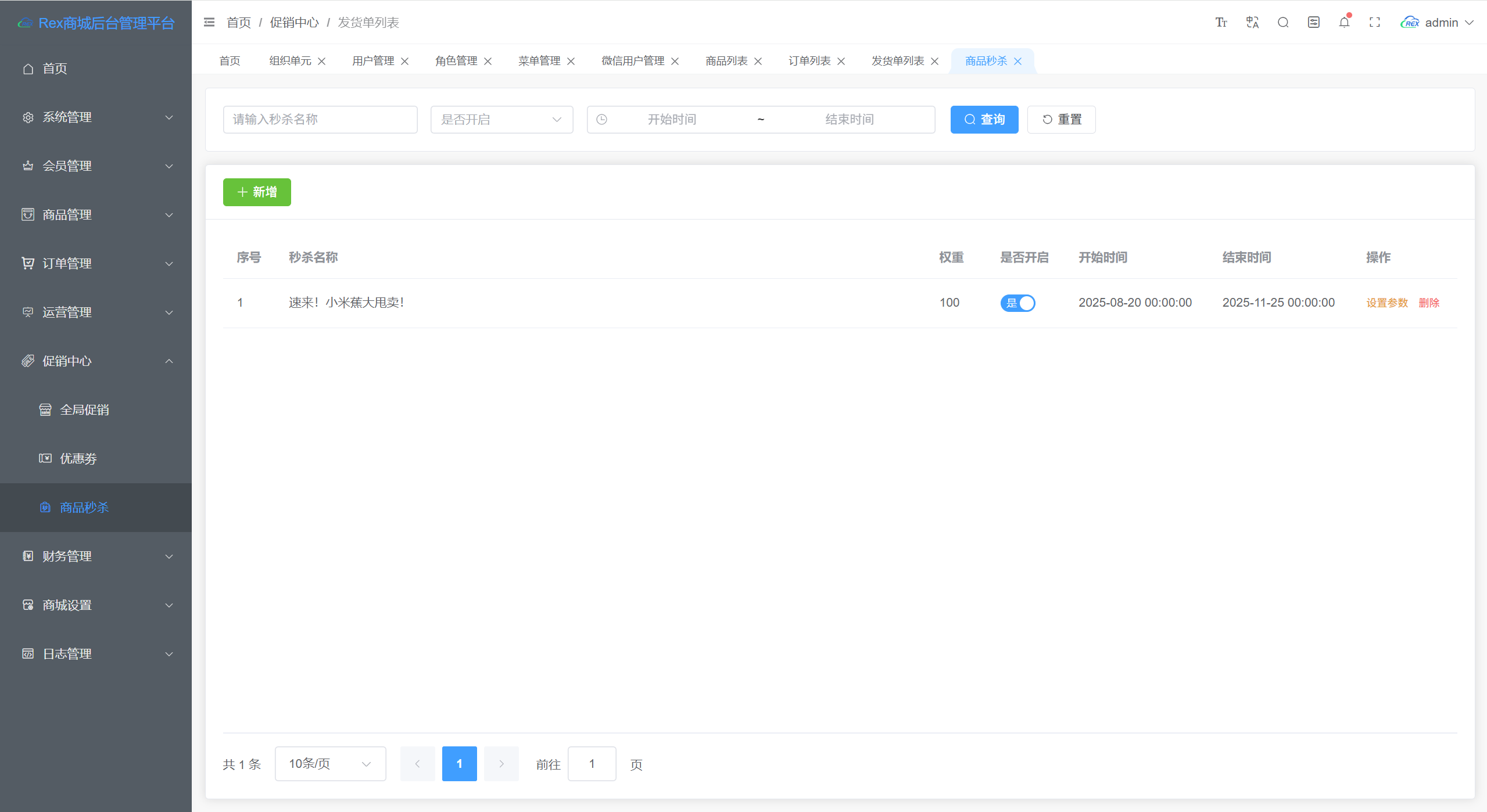1487x812 pixels.
Task: Close the 商品列表 tab
Action: (x=758, y=61)
